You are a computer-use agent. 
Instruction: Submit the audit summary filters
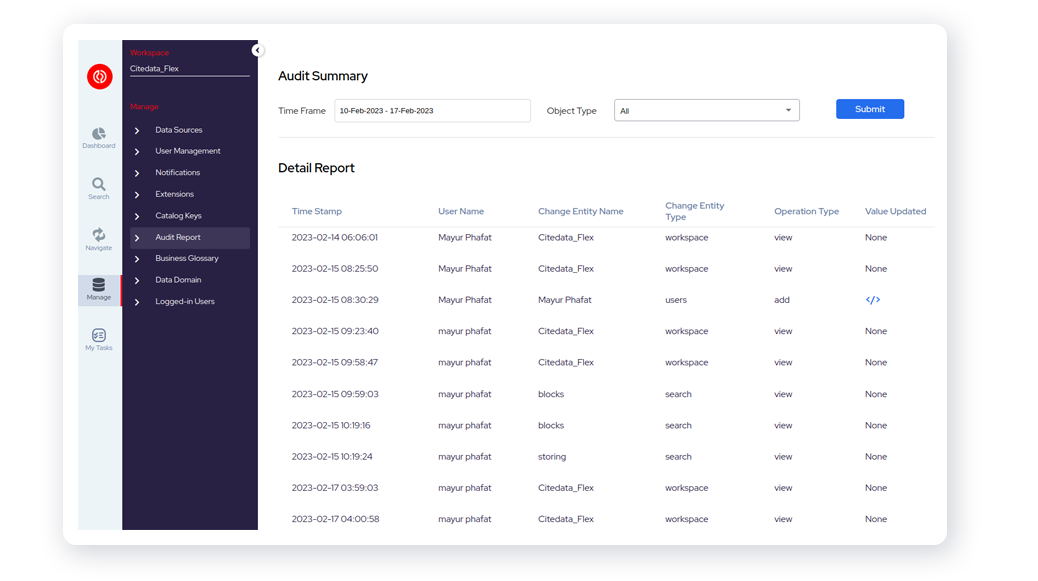click(869, 108)
